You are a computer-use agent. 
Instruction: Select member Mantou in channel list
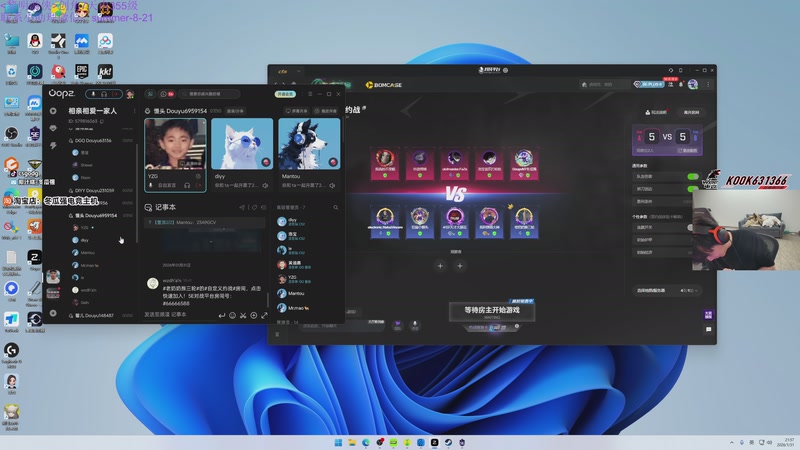[84, 253]
